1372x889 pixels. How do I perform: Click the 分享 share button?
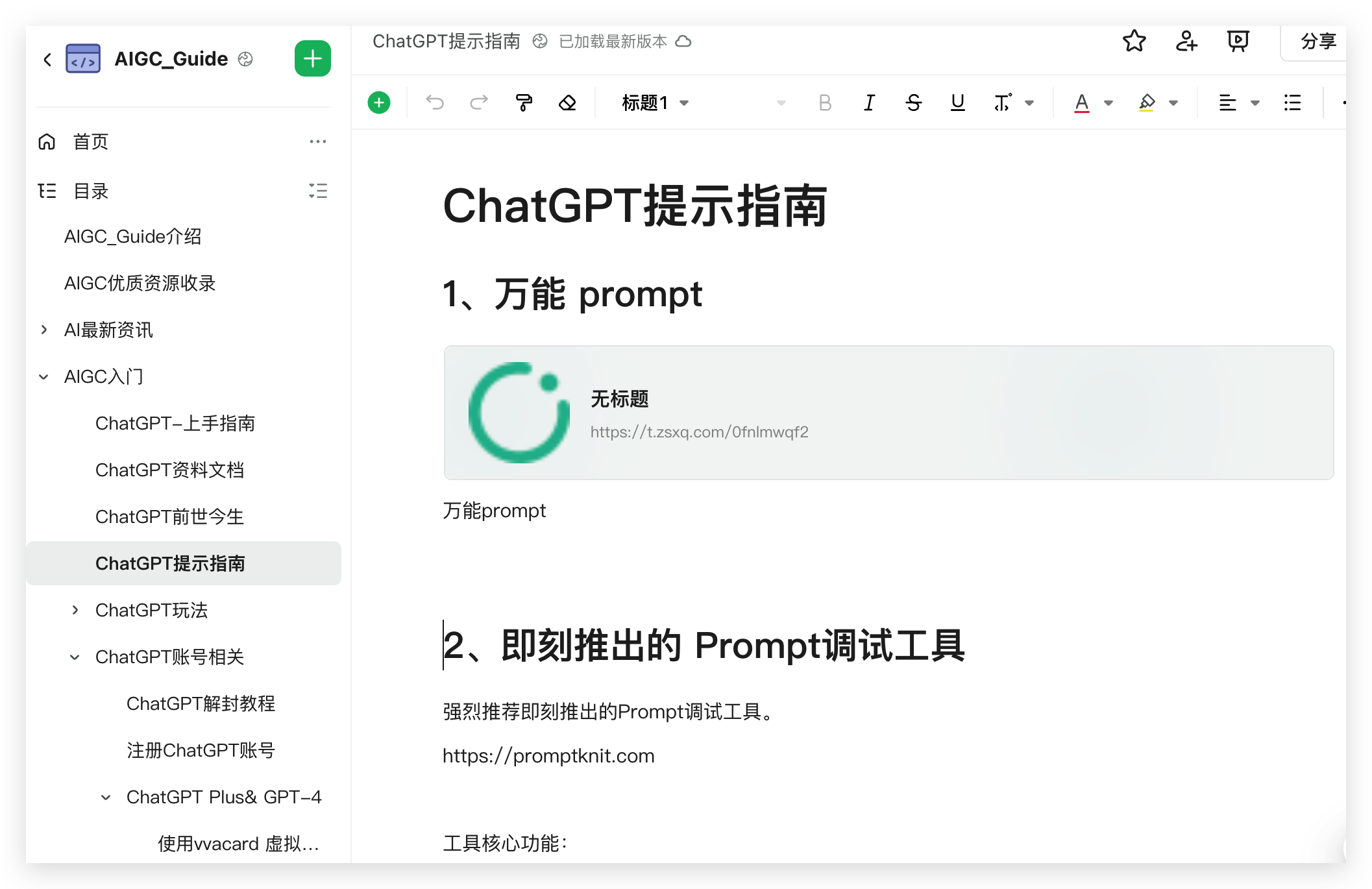1314,42
